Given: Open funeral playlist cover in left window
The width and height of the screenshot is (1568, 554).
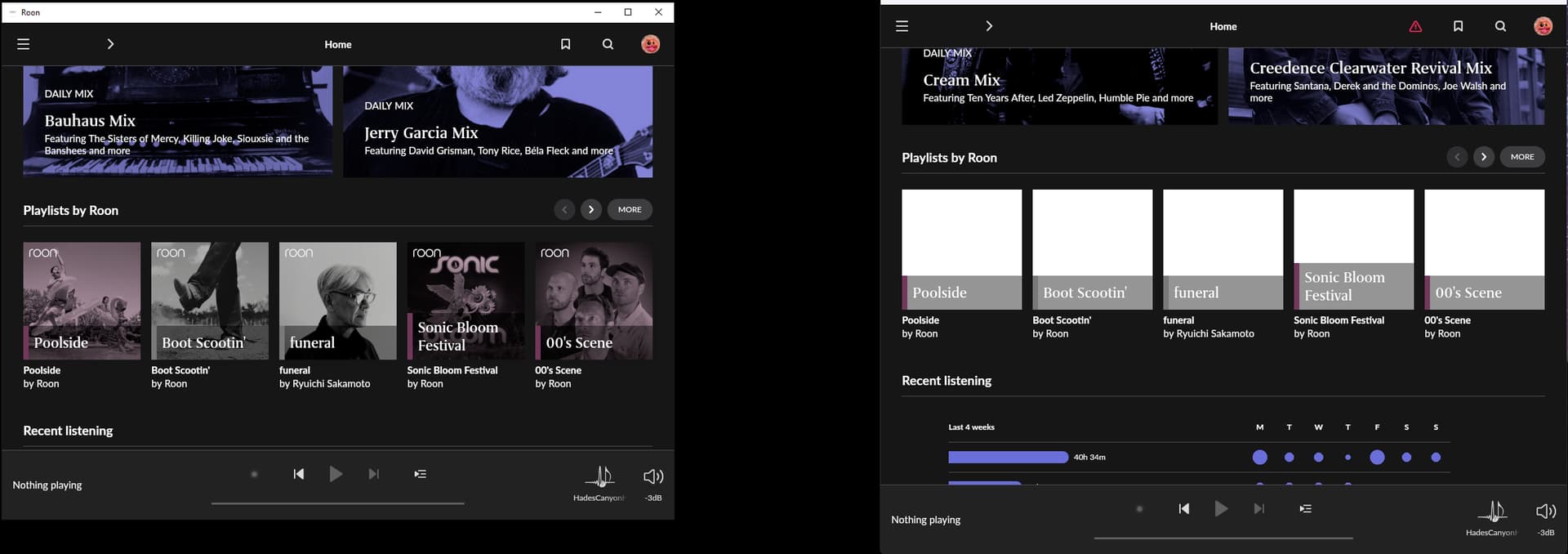Looking at the screenshot, I should pos(338,301).
